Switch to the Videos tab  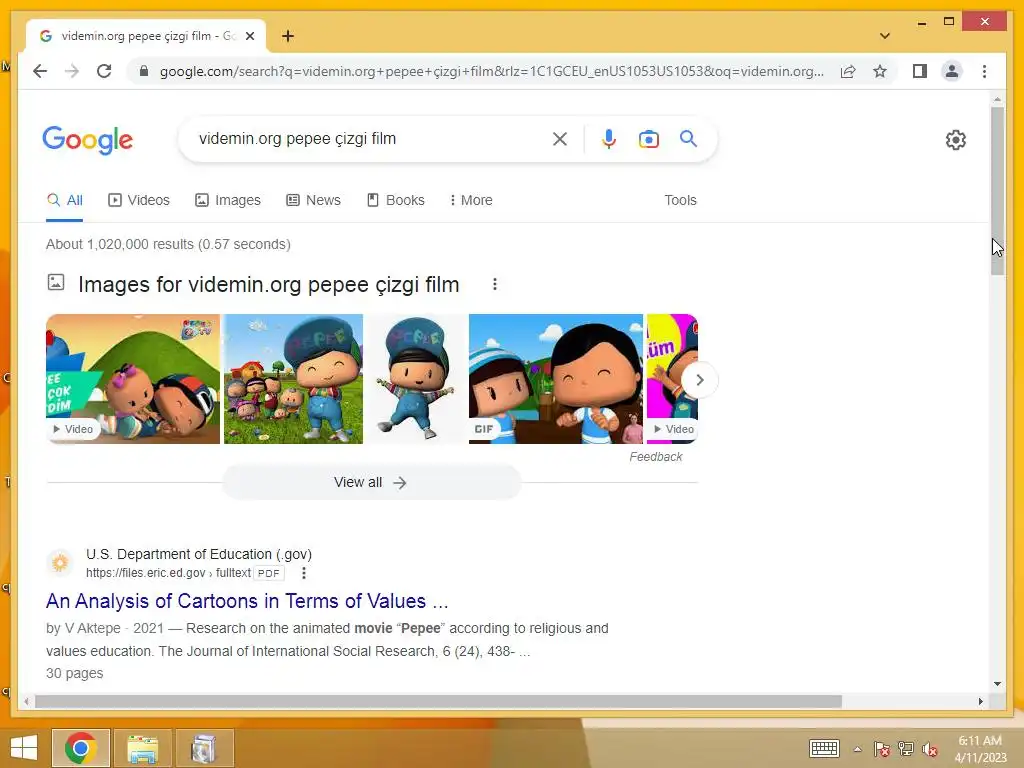[x=138, y=200]
